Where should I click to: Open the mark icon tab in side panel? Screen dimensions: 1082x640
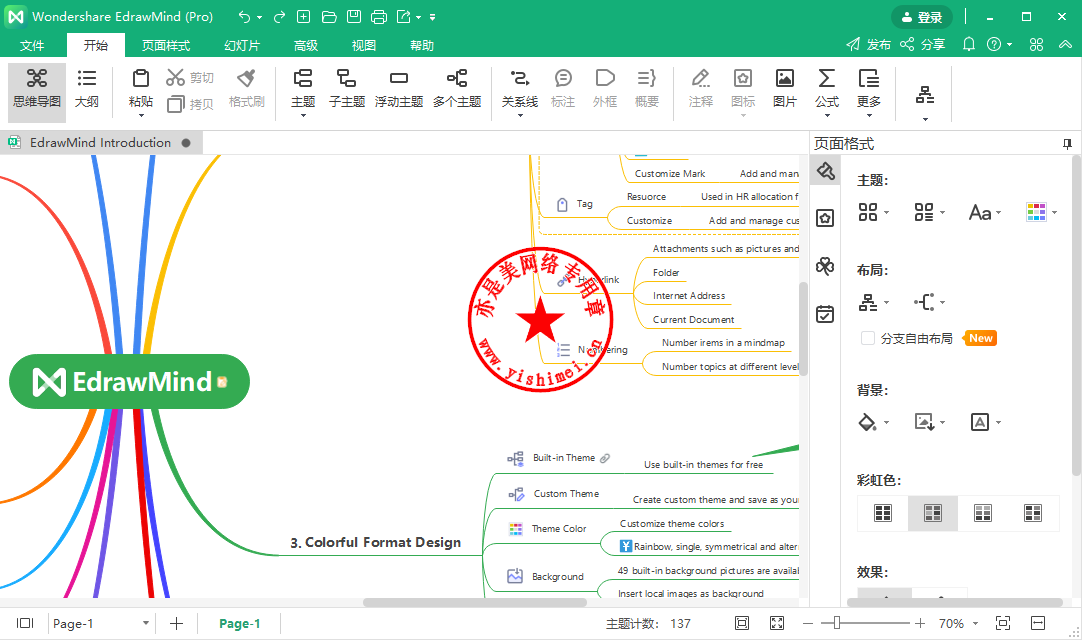[x=825, y=218]
